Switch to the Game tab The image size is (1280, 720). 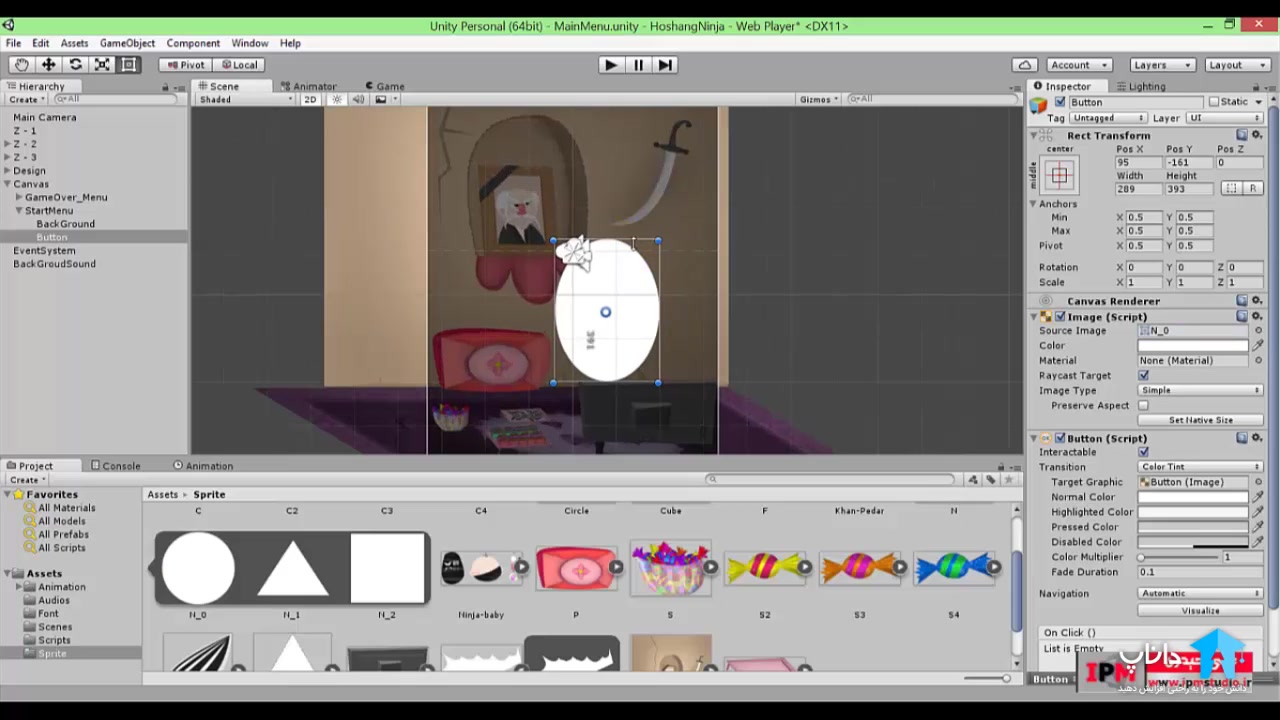[x=384, y=86]
